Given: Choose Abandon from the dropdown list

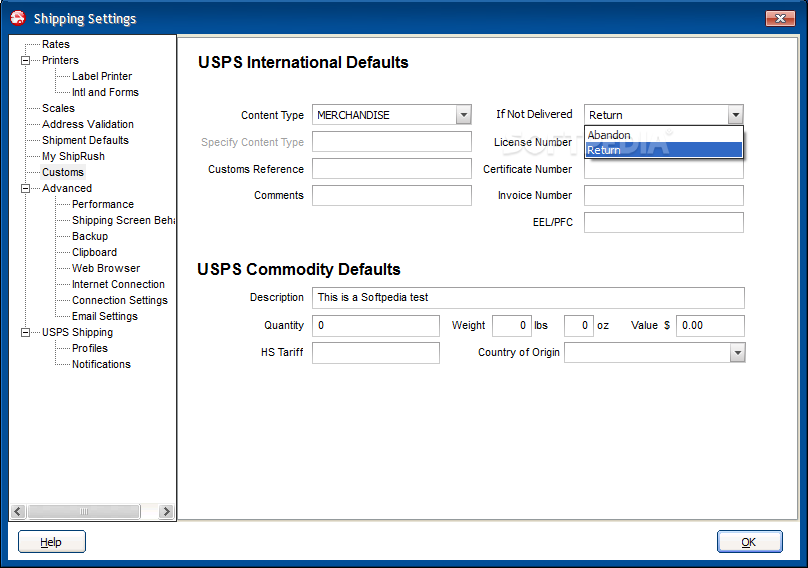Looking at the screenshot, I should [664, 135].
